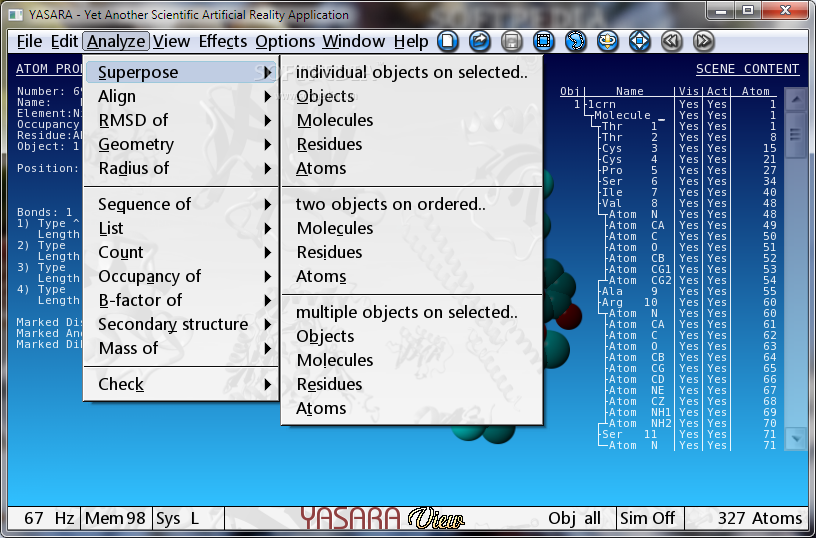This screenshot has width=816, height=538.
Task: Choose Molecules under multiple objects on selected
Action: 412,360
